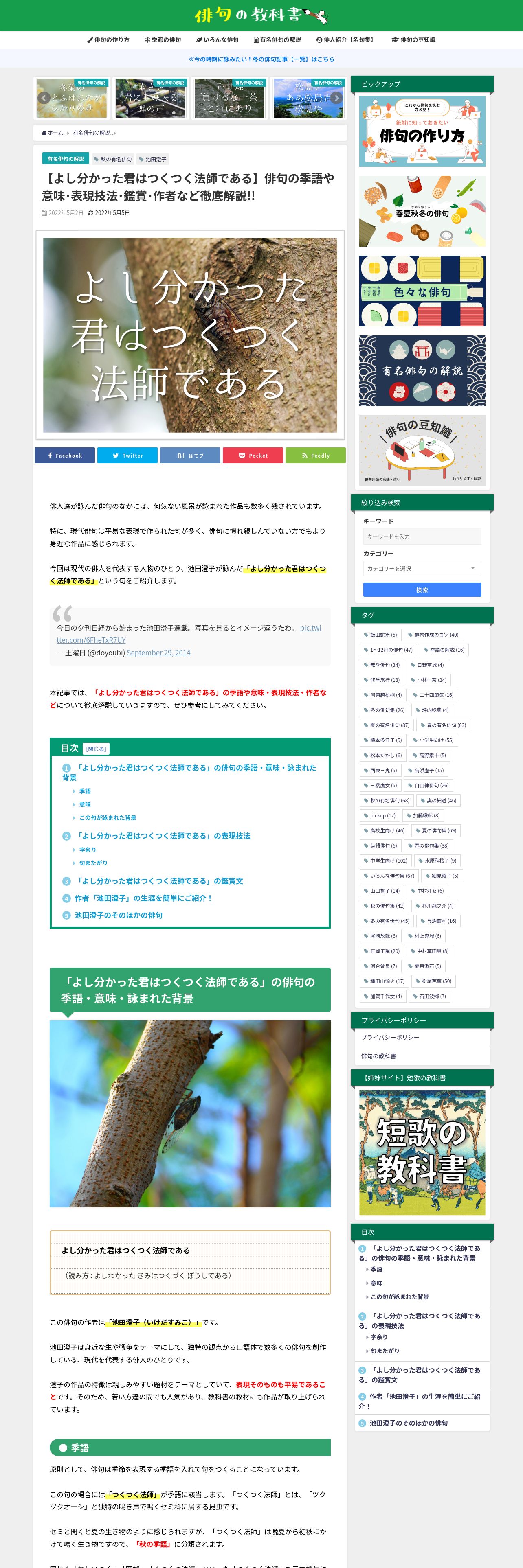Click the 俳句の教科書 site logo
Image resolution: width=523 pixels, height=1568 pixels.
point(261,15)
